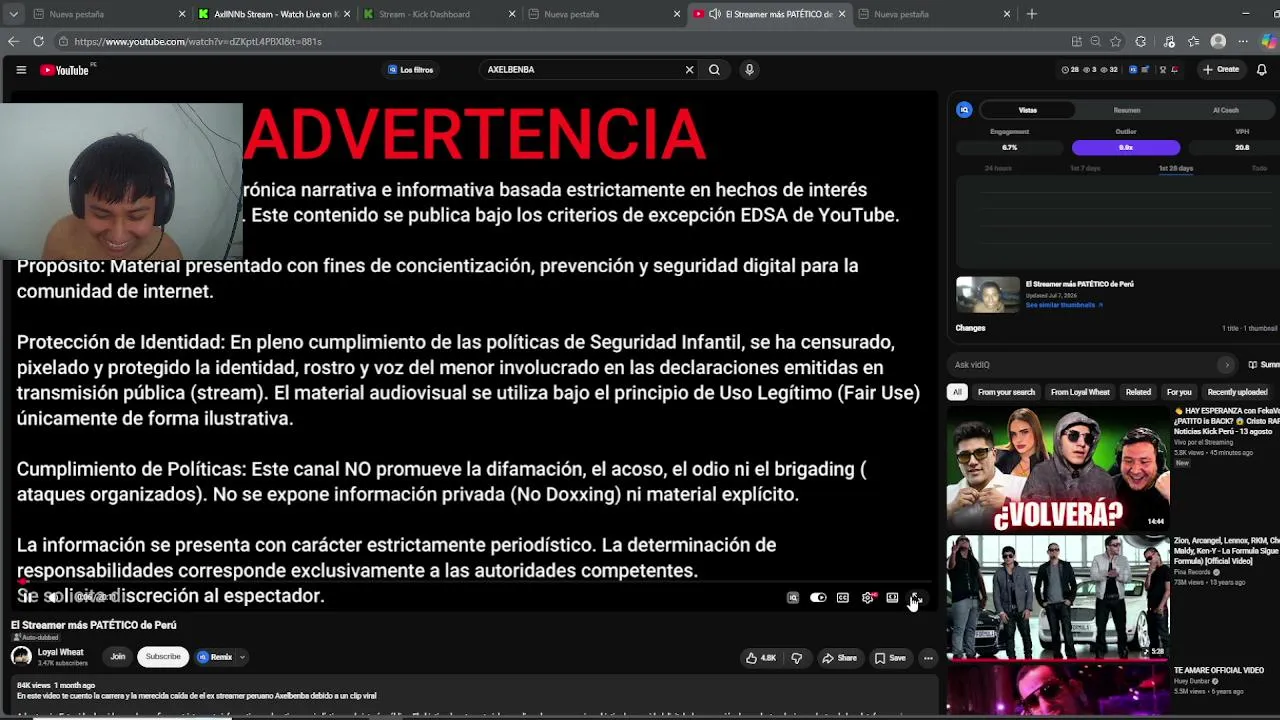Type a question in the Ask vidIQ field

tap(1082, 365)
